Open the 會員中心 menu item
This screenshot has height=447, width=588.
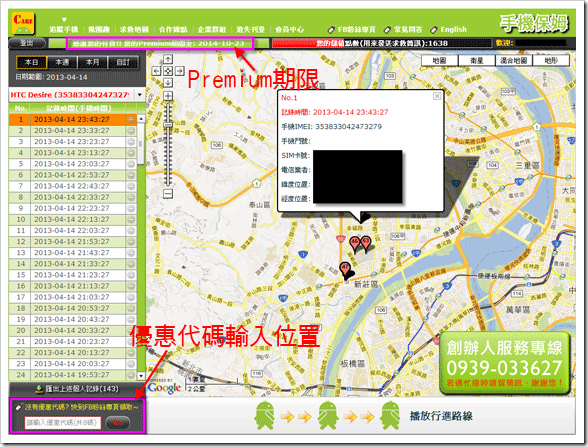290,30
